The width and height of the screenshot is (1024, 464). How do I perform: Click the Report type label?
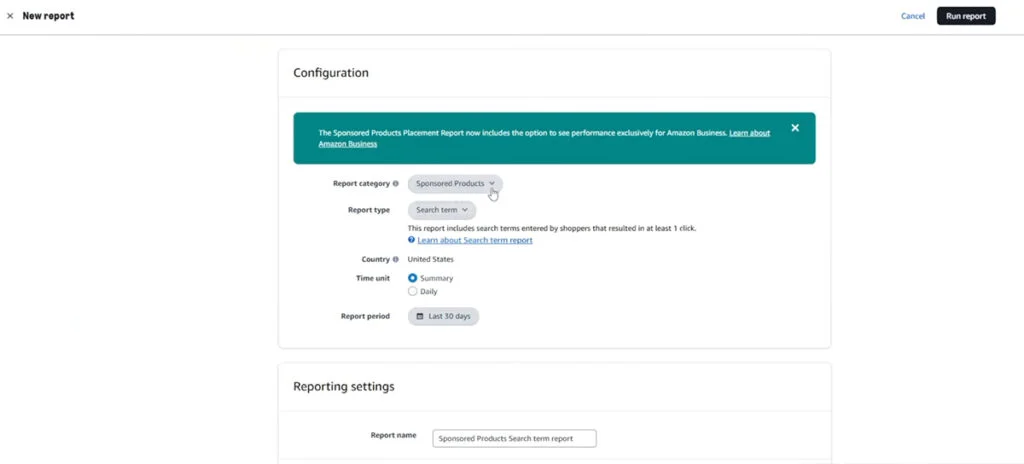369,210
